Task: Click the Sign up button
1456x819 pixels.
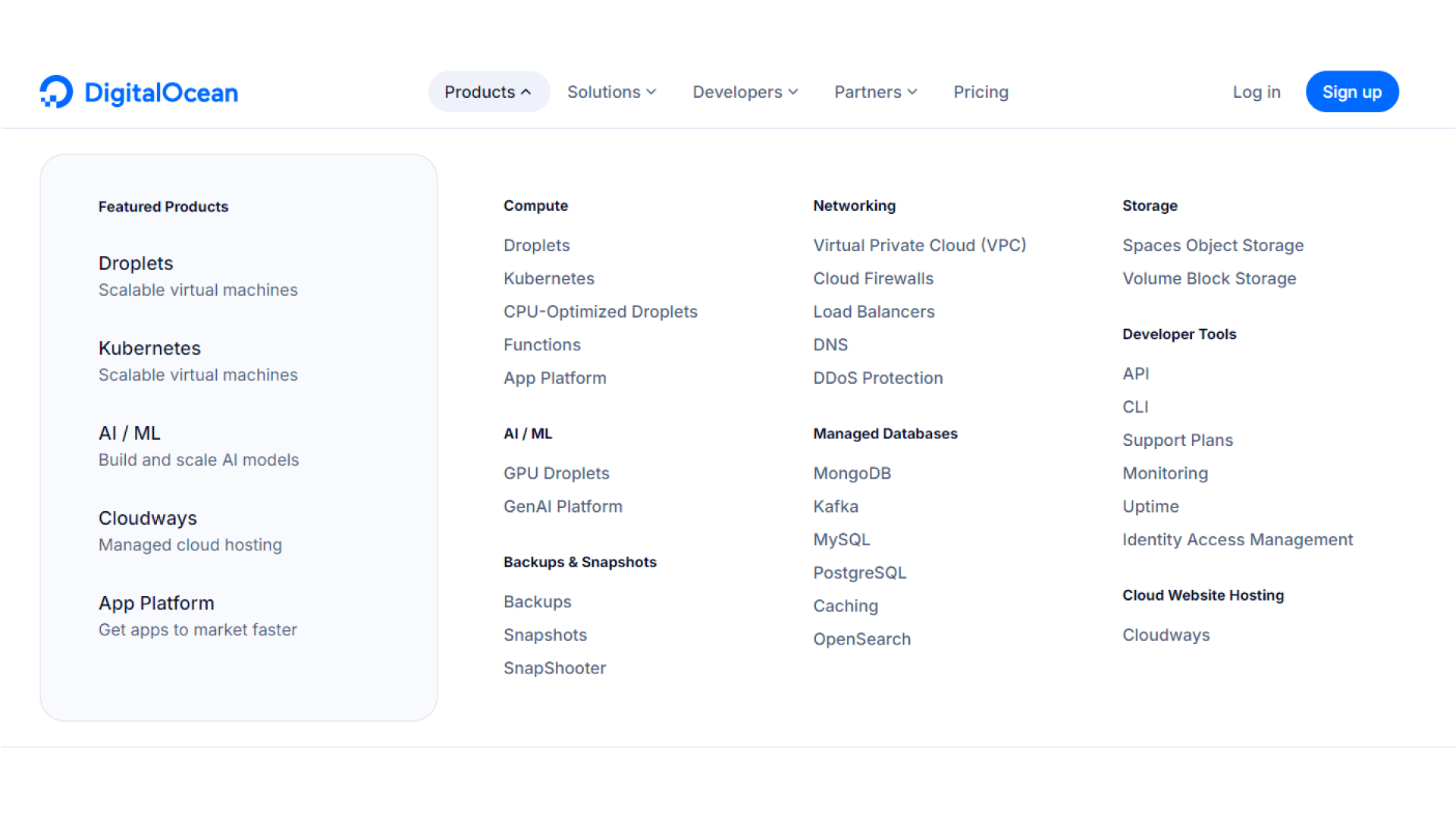Action: point(1352,92)
